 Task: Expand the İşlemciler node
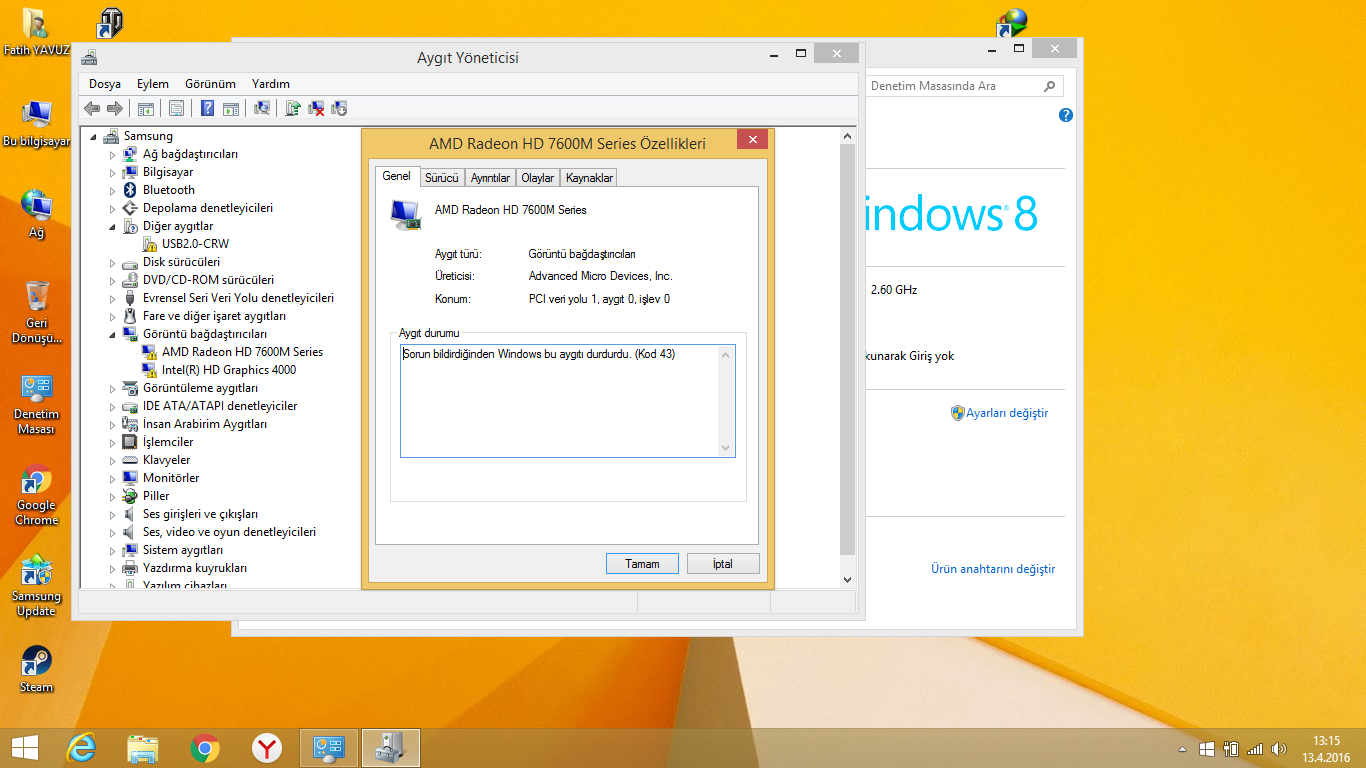(x=113, y=443)
